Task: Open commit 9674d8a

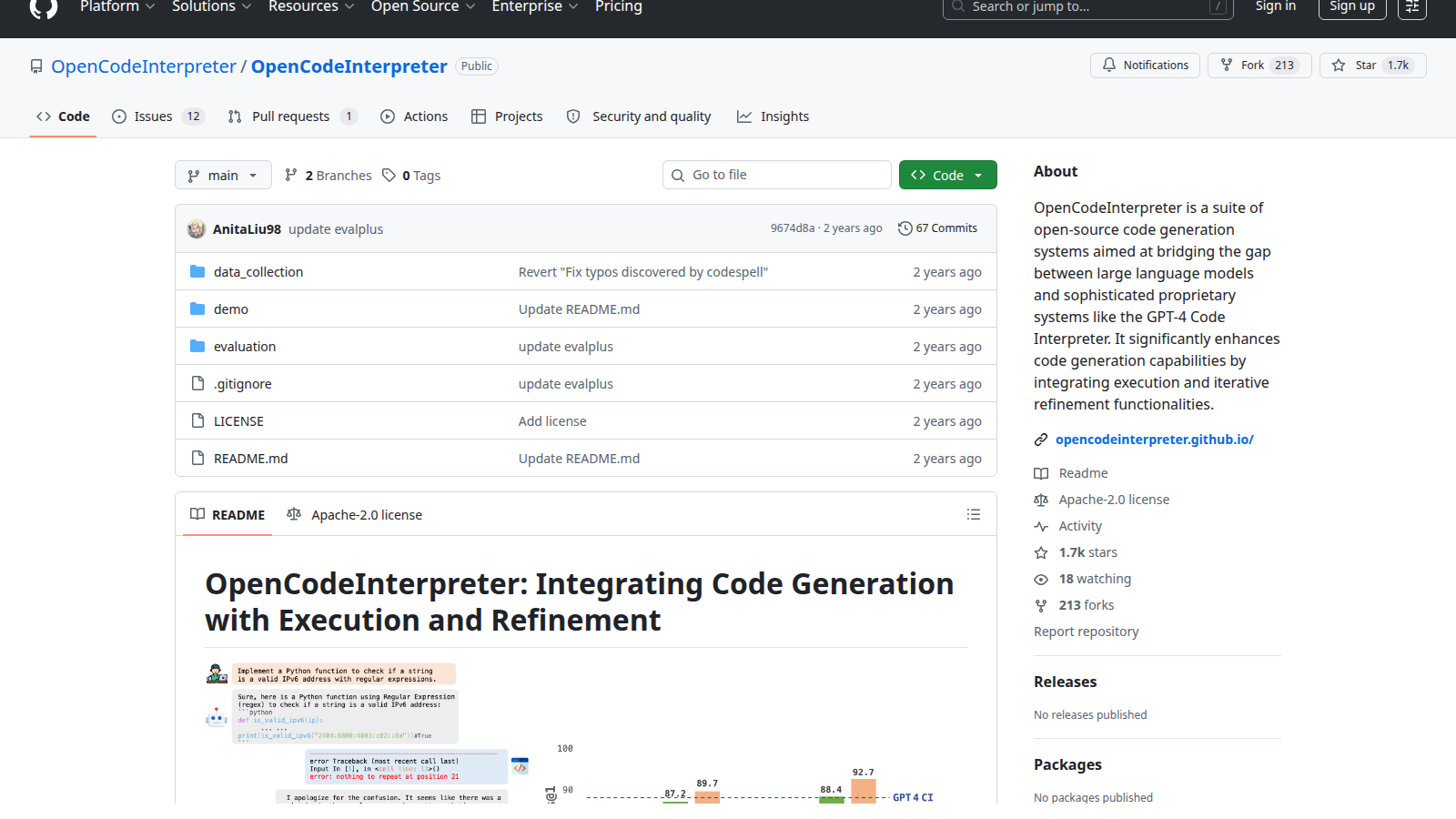Action: point(793,228)
